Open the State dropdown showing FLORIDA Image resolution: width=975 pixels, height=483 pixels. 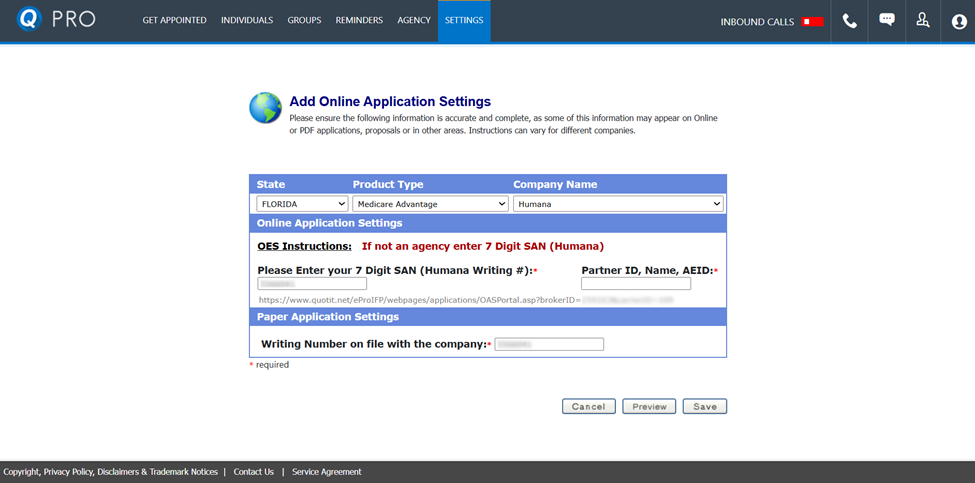click(x=302, y=204)
